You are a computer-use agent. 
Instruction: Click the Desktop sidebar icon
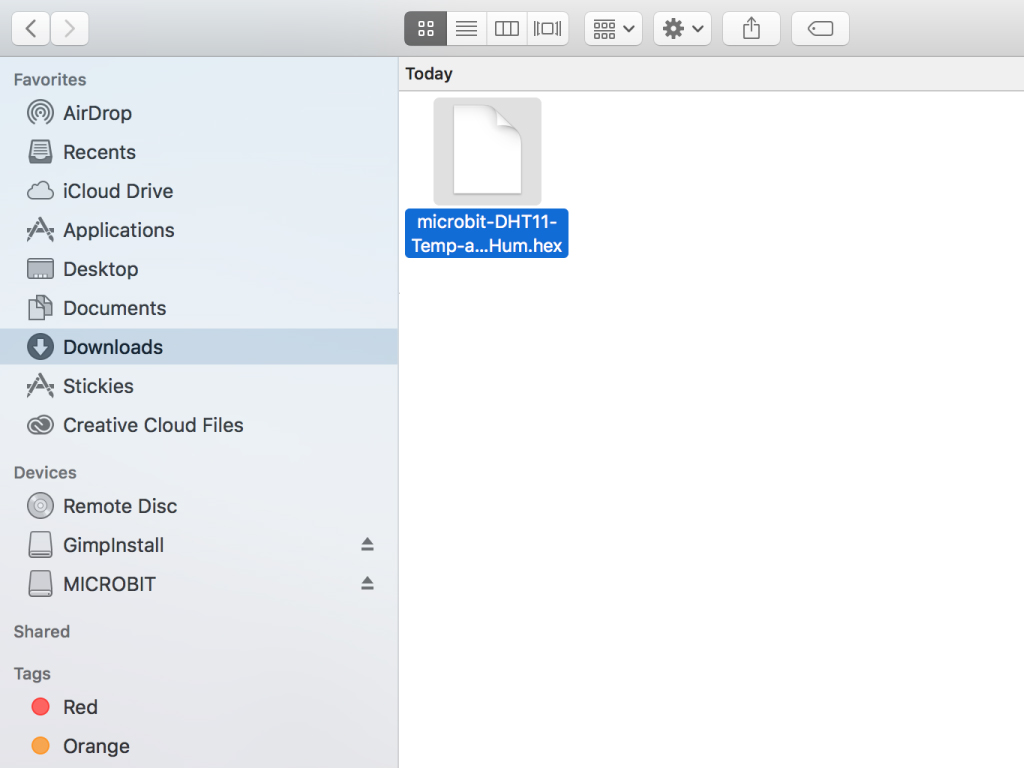pyautogui.click(x=40, y=269)
